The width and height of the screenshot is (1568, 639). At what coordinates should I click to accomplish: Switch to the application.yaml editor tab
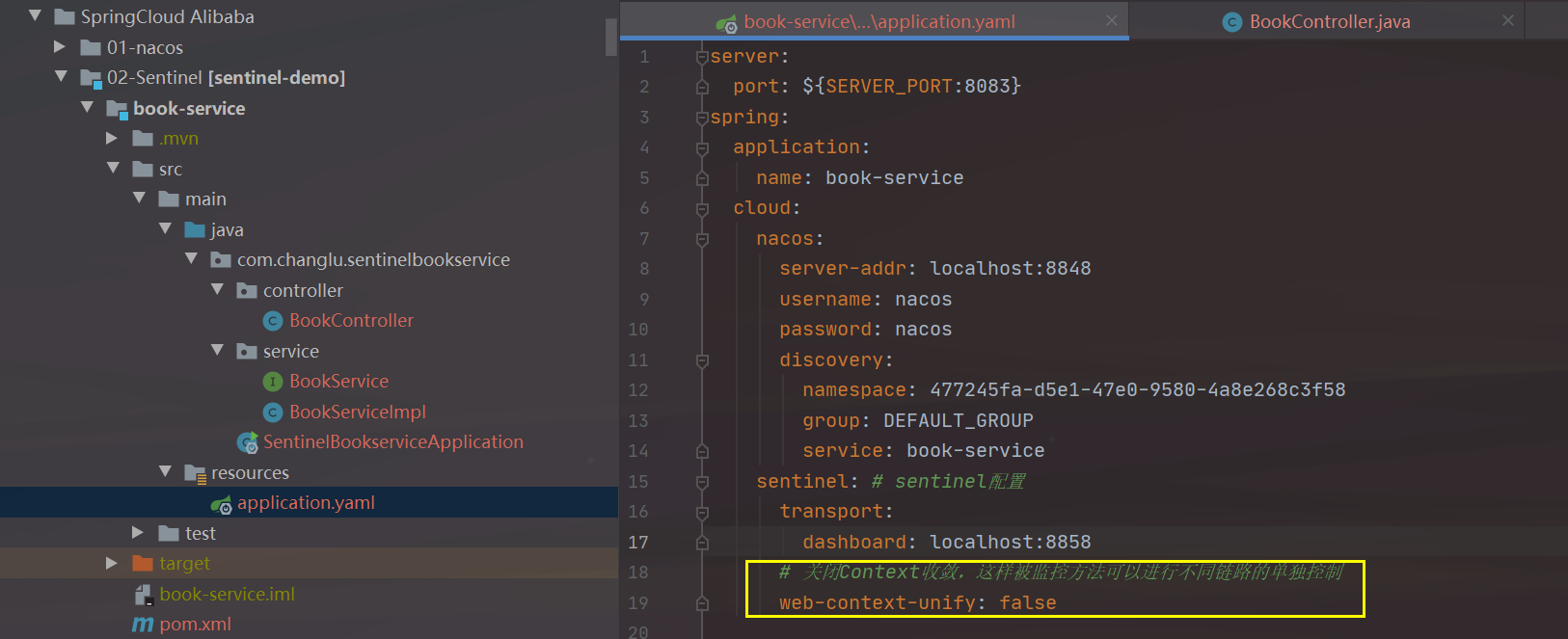[874, 20]
